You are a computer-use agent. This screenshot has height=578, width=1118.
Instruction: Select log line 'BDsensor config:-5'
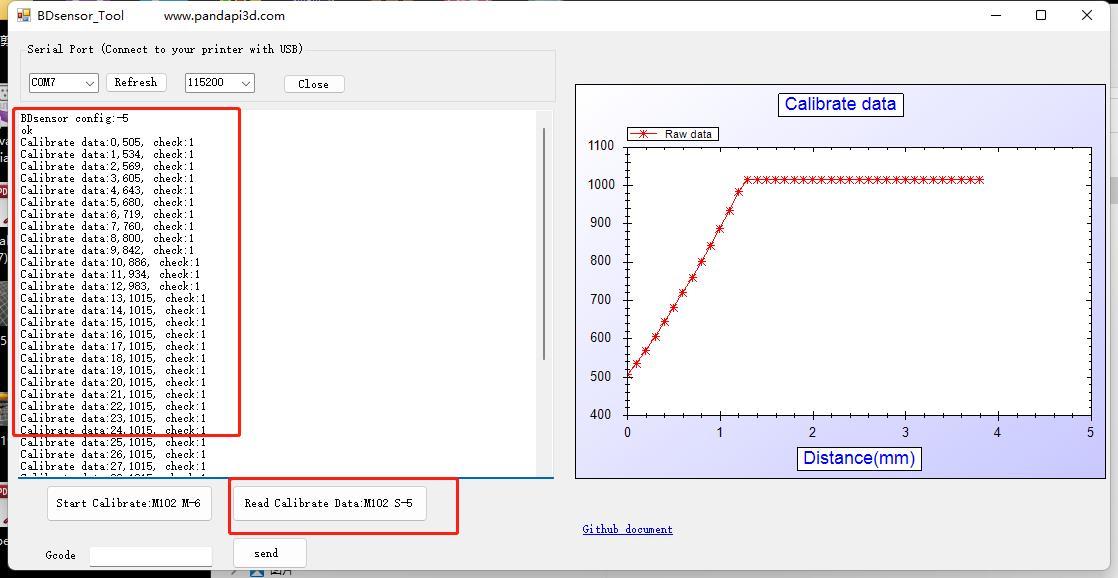pos(74,118)
